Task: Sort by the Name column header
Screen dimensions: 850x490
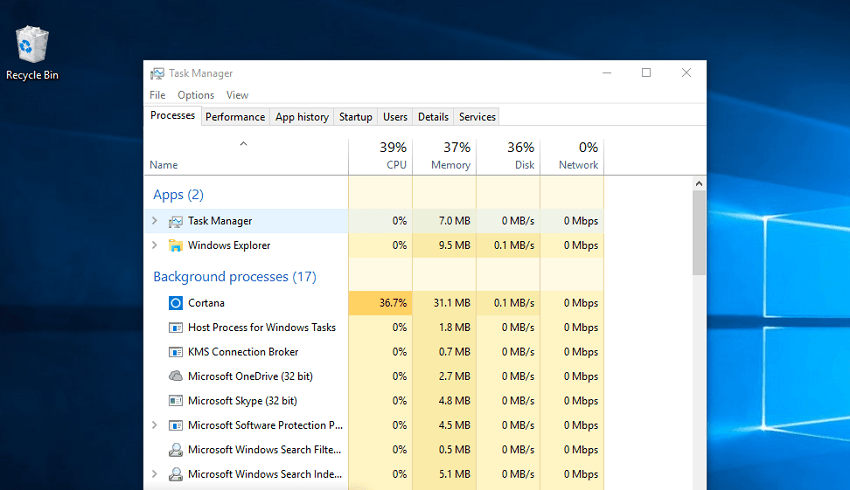Action: click(246, 157)
